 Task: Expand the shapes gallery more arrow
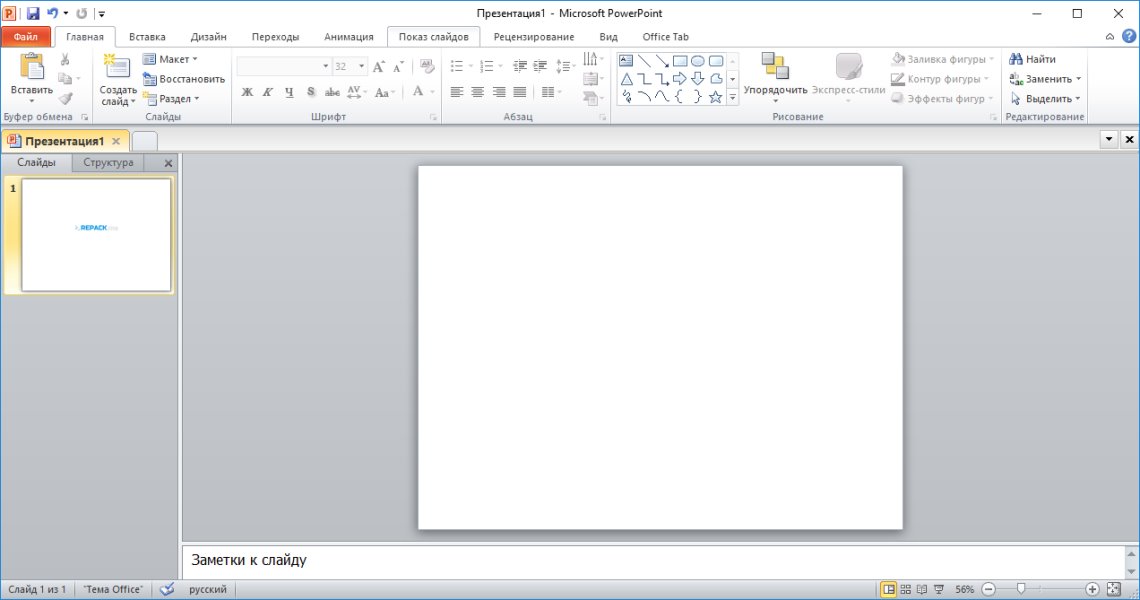732,97
